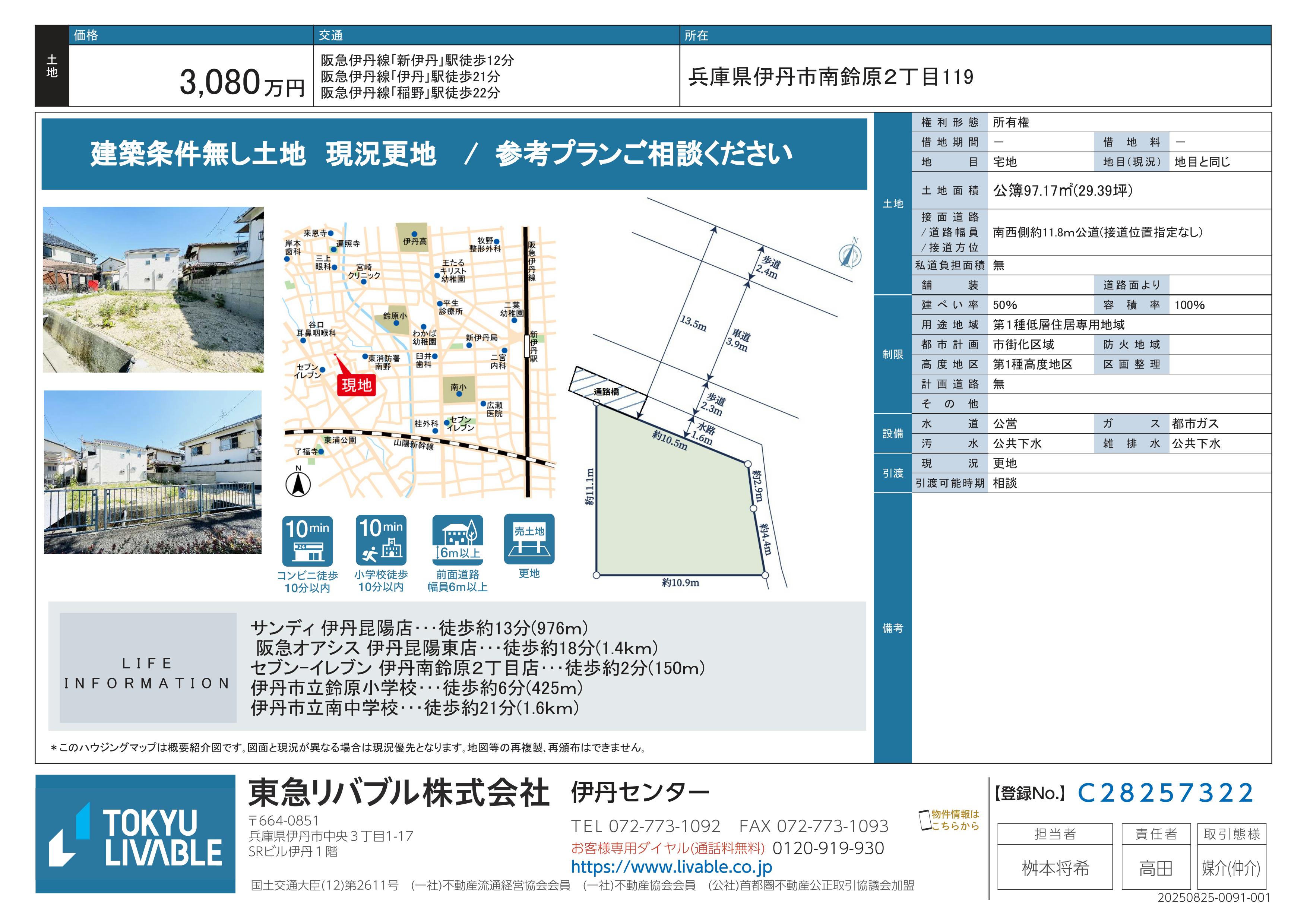Click the front road 6m width icon
1307x924 pixels.
point(458,540)
